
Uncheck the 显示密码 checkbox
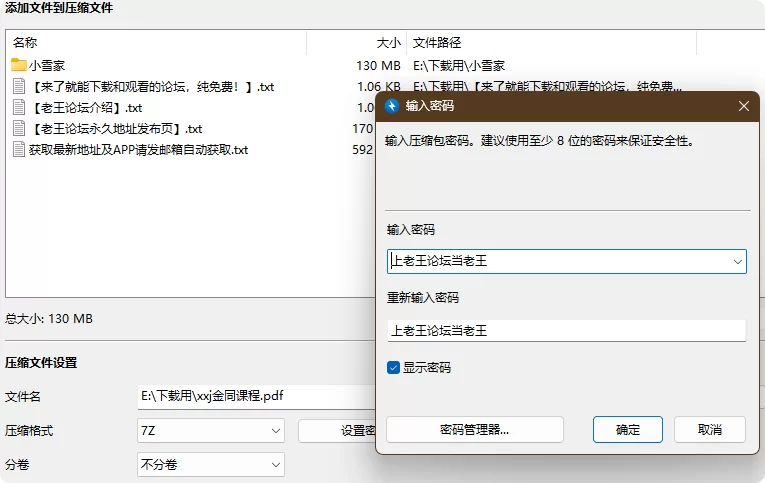click(x=393, y=367)
